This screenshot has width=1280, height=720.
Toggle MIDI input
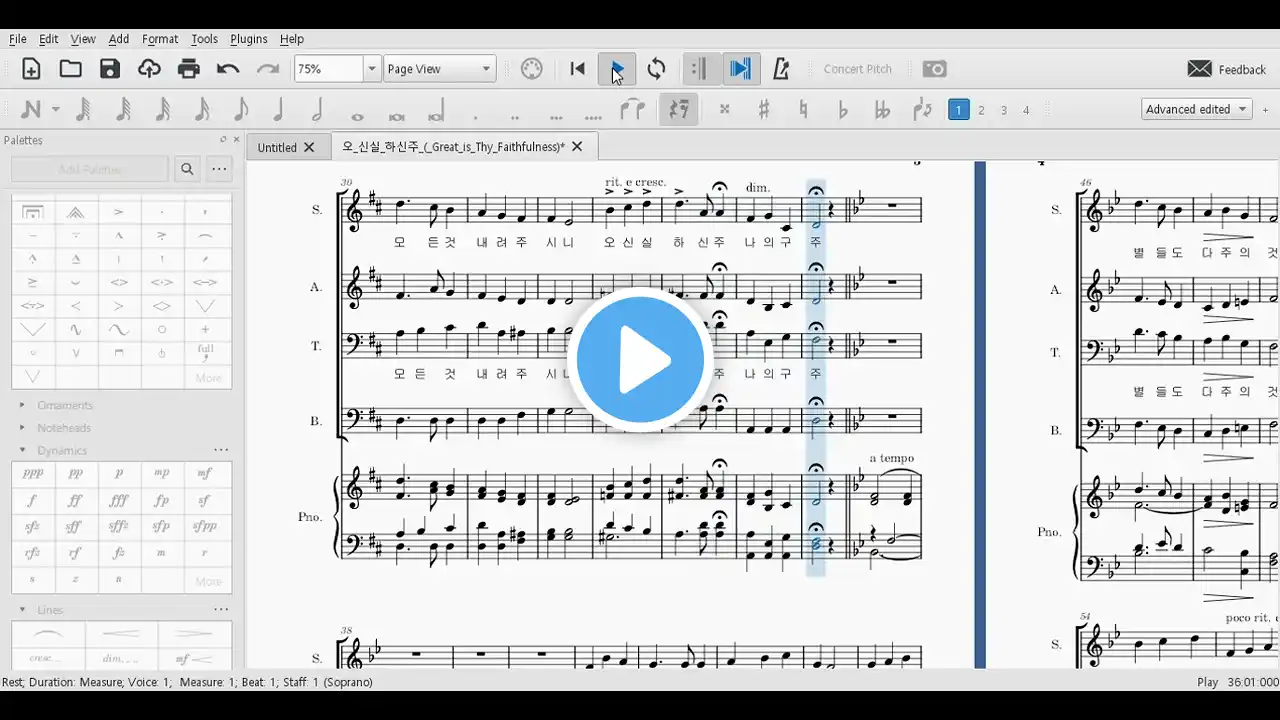(531, 69)
